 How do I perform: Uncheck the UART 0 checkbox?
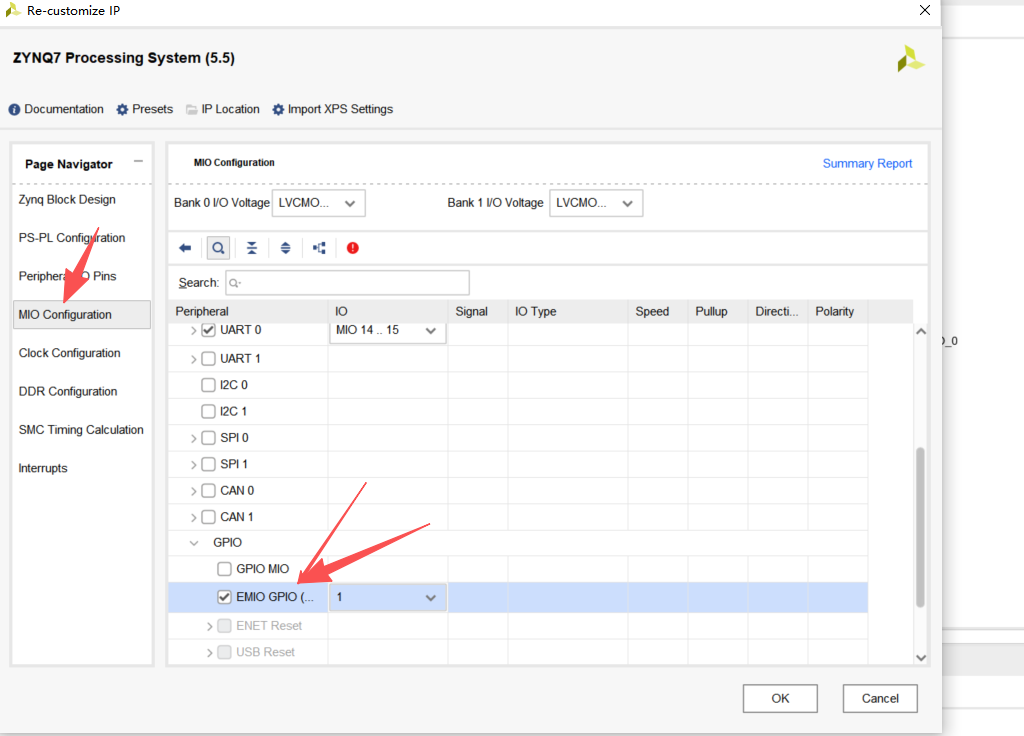coord(208,330)
